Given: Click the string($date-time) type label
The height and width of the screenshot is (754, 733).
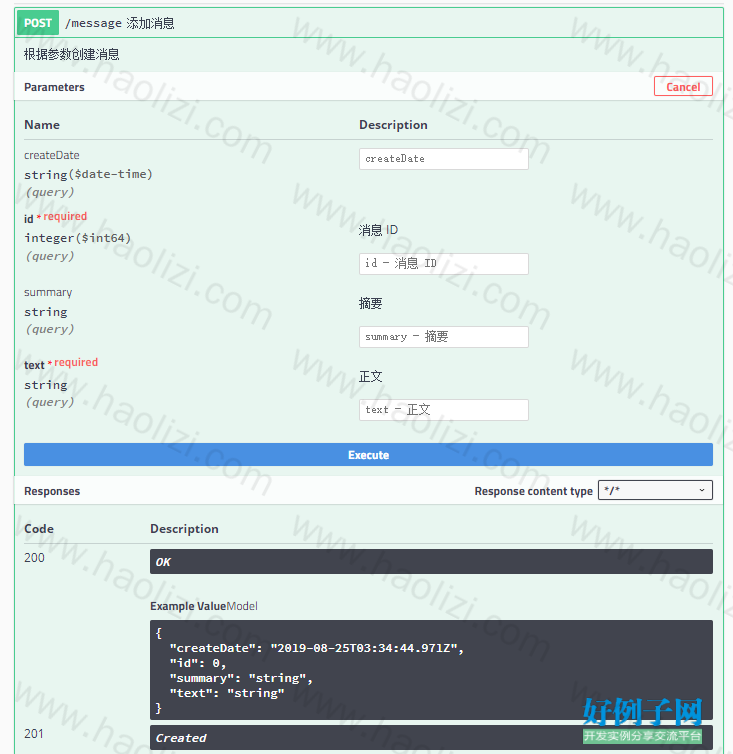Looking at the screenshot, I should tap(88, 174).
